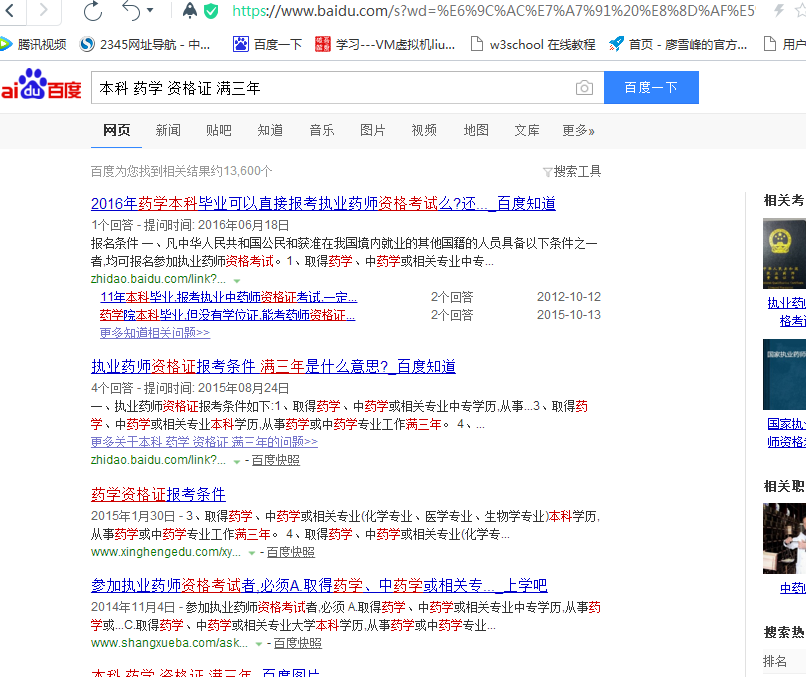Click the pharmacy photo thumbnail under 相关职
The width and height of the screenshot is (806, 677).
point(784,538)
